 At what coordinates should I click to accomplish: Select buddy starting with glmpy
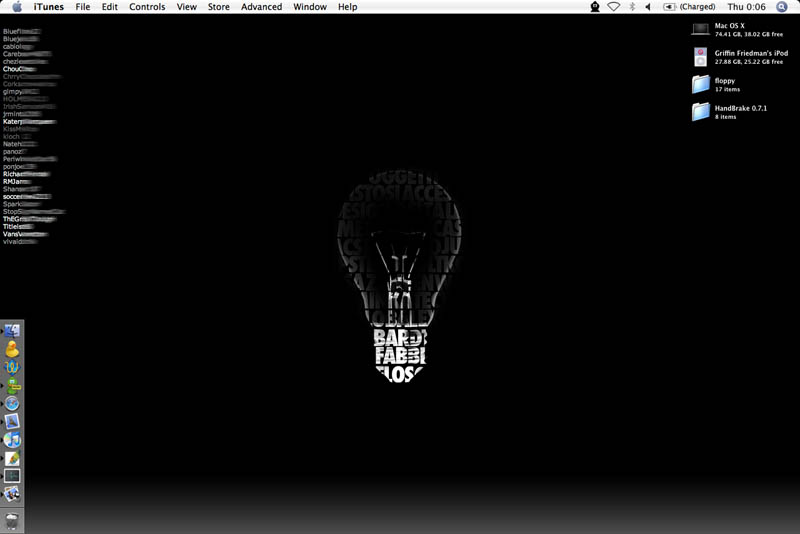[x=21, y=91]
